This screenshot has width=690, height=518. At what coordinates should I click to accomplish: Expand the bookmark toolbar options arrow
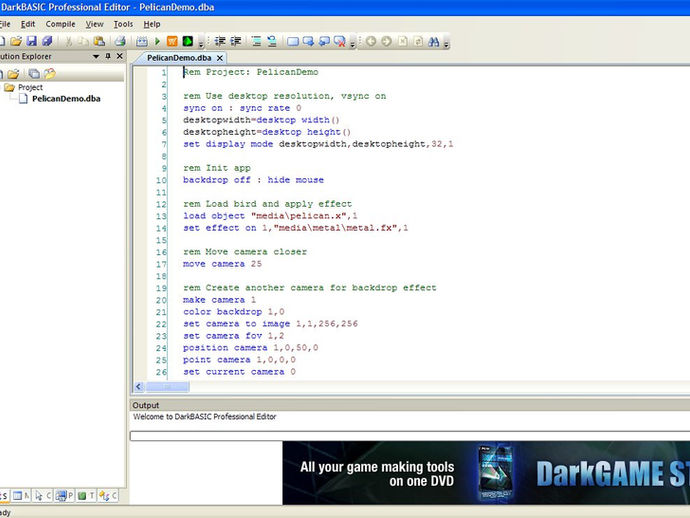click(352, 42)
